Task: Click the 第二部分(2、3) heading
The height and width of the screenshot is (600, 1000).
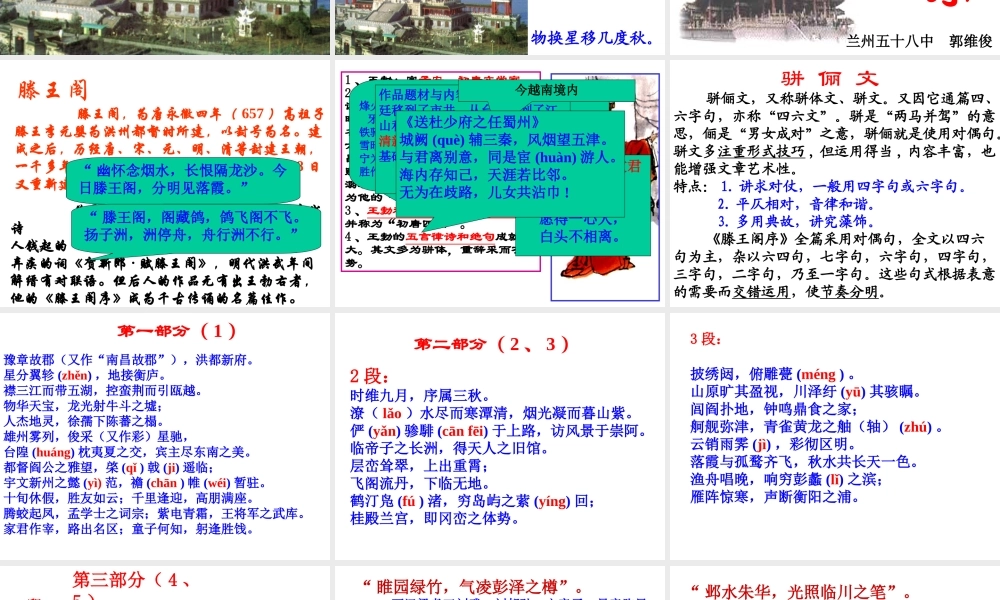Action: click(x=492, y=344)
